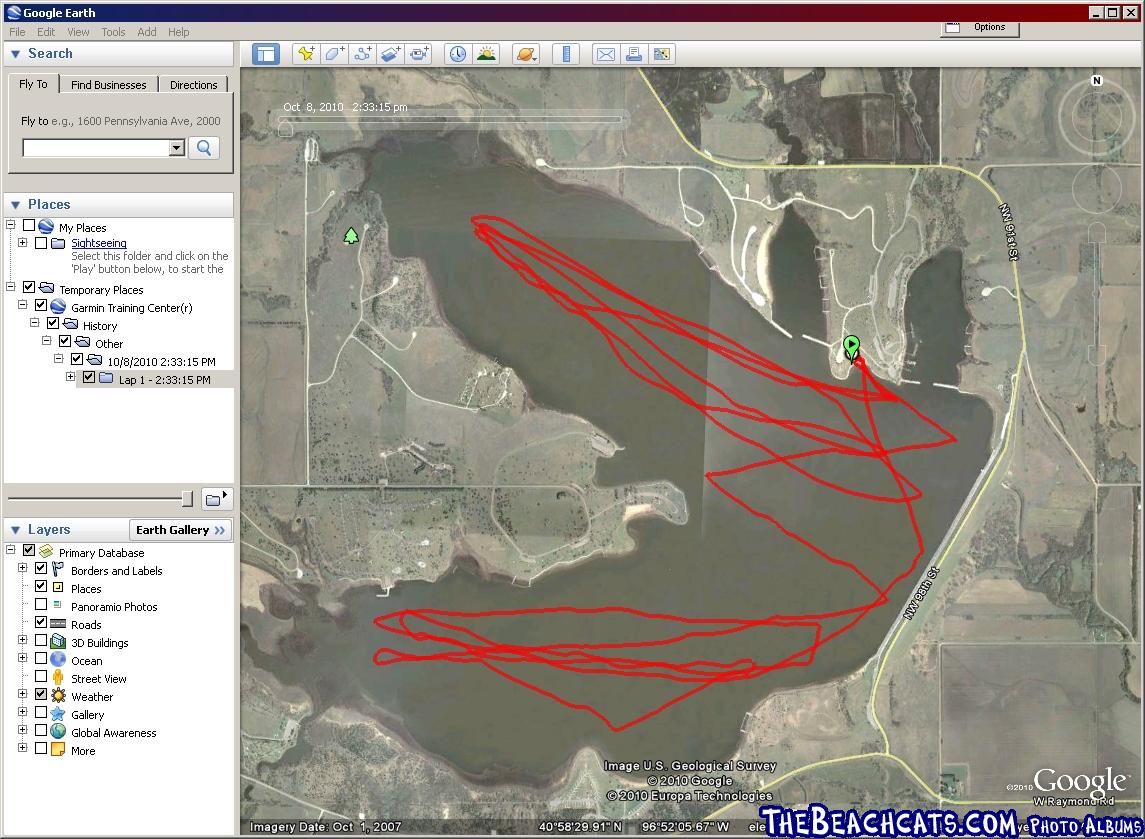Collapse the Search panel triangle

point(15,54)
